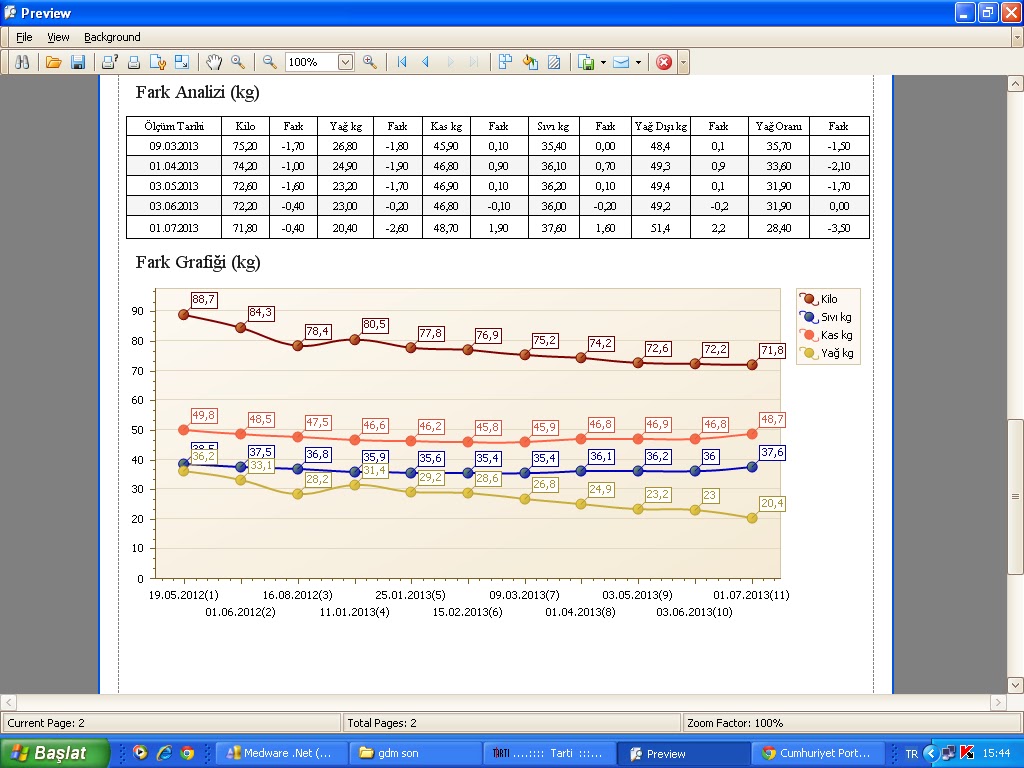1024x768 pixels.
Task: Click the Yağ Oranı column header
Action: coord(778,126)
